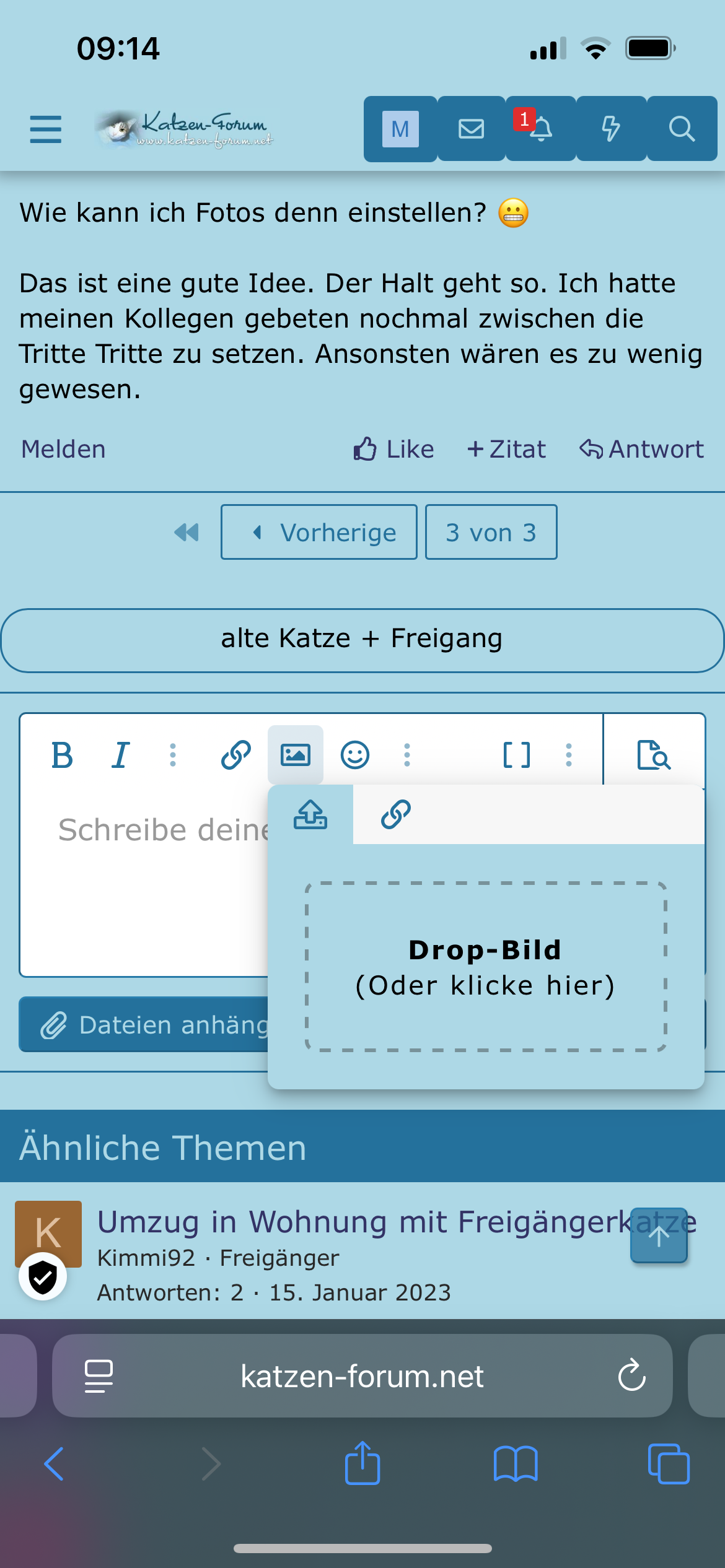Go to the Vorherige page

pos(319,533)
